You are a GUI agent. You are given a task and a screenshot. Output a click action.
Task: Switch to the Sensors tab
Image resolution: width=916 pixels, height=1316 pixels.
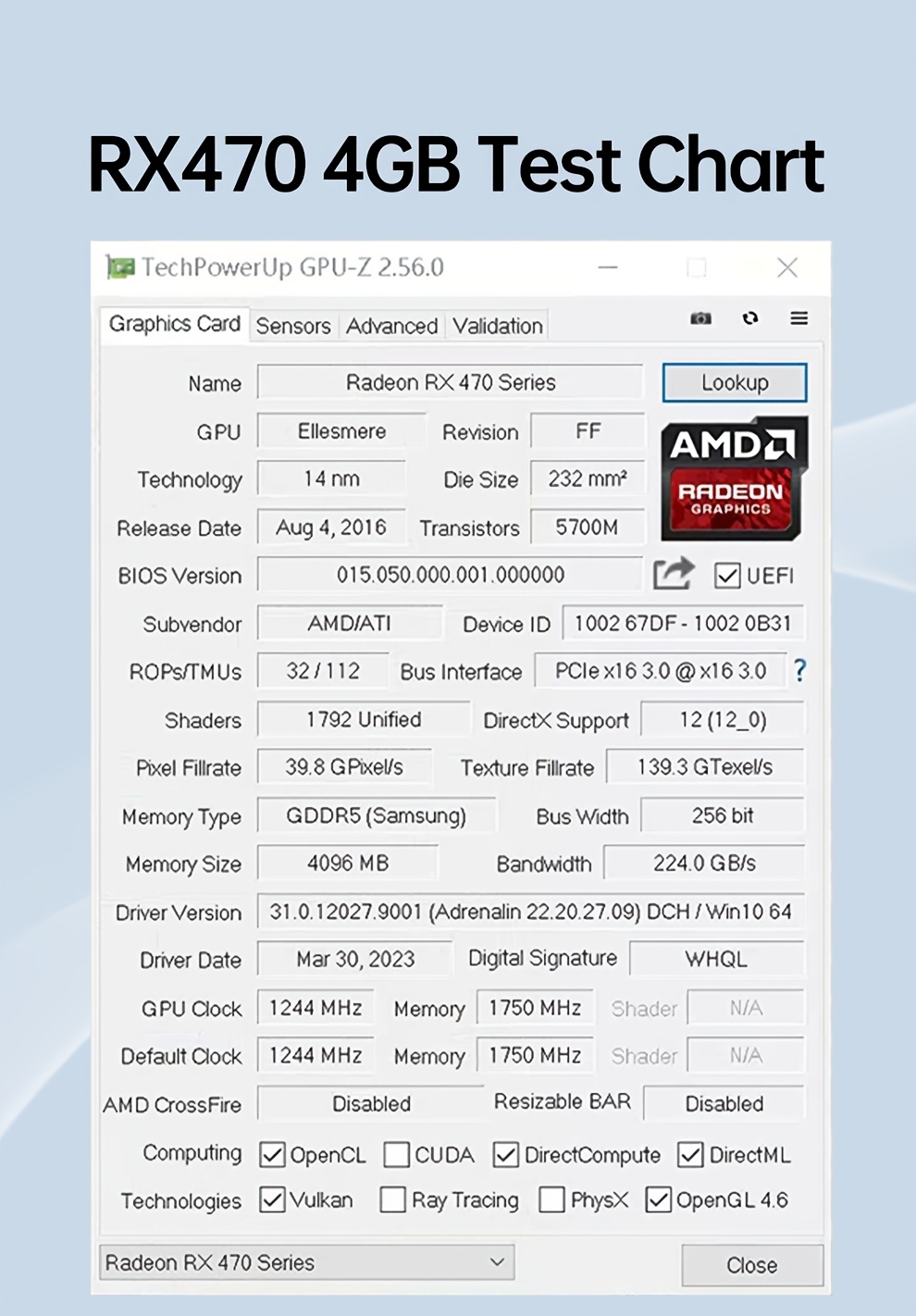(293, 326)
